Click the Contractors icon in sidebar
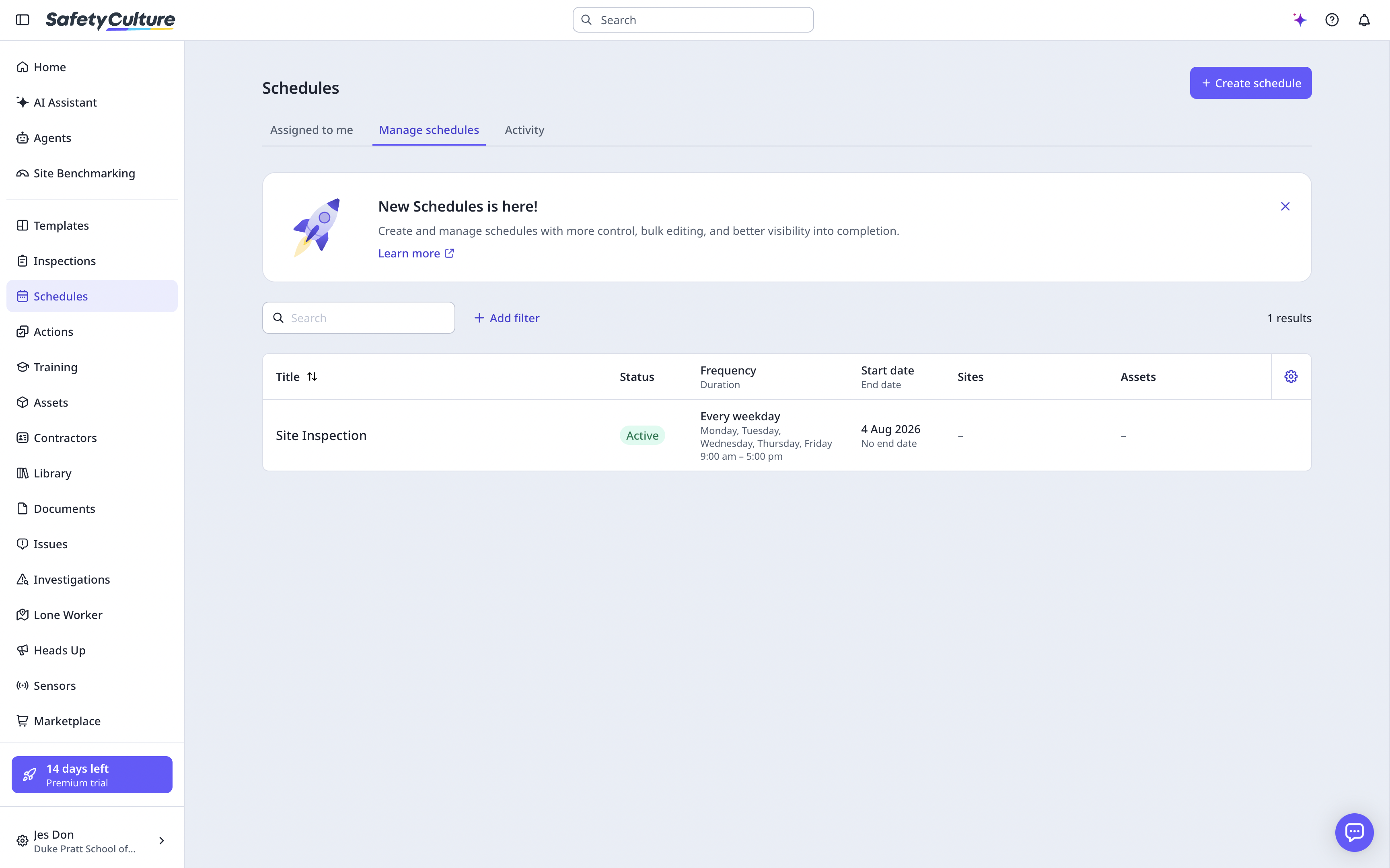The width and height of the screenshot is (1390, 868). tap(23, 438)
